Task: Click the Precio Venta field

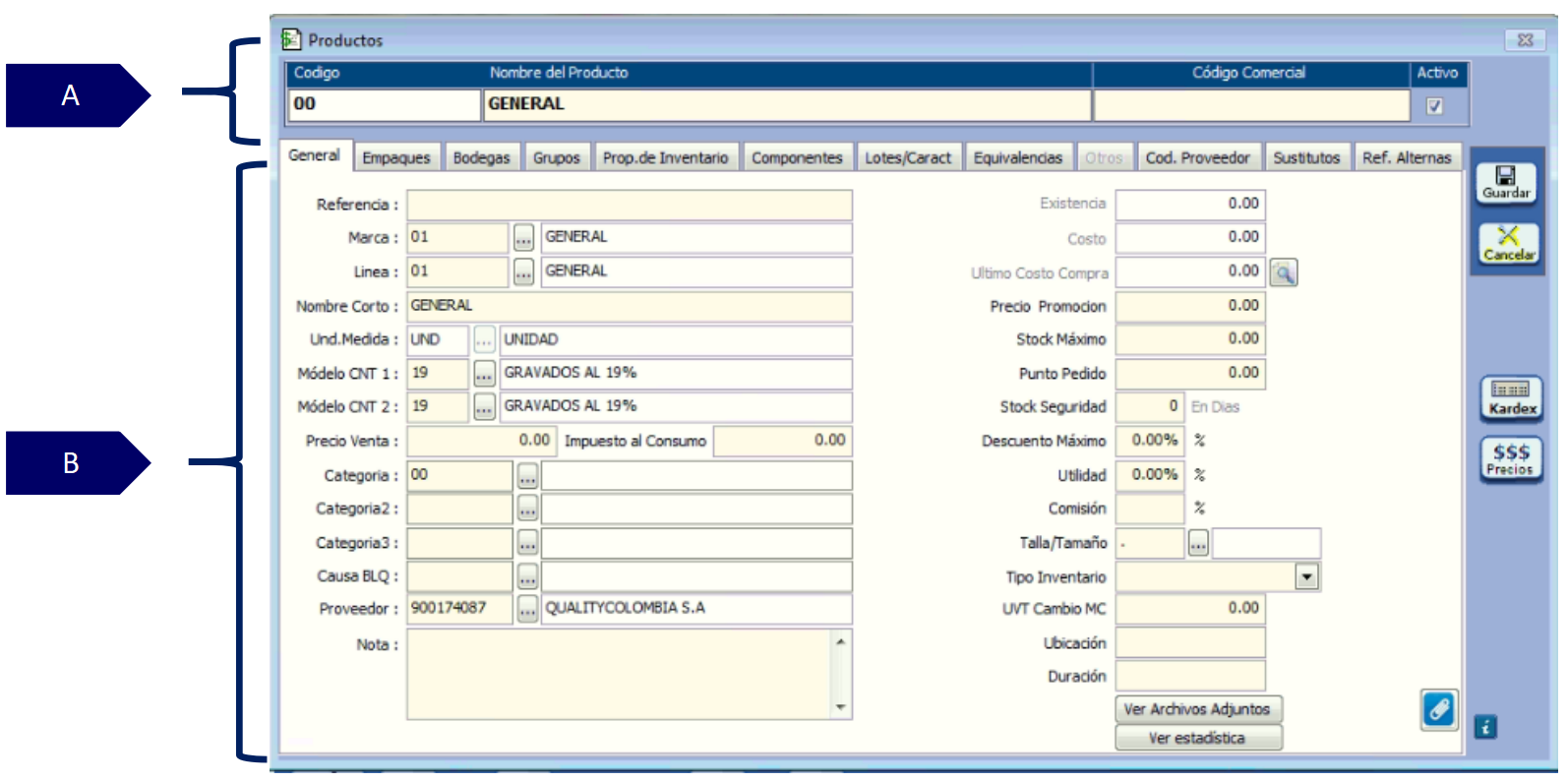Action: pos(481,442)
